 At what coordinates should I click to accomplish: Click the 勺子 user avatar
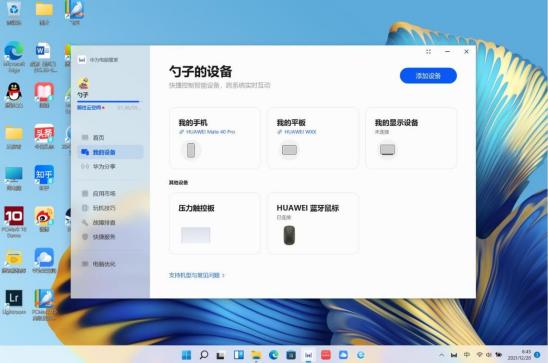coord(84,84)
